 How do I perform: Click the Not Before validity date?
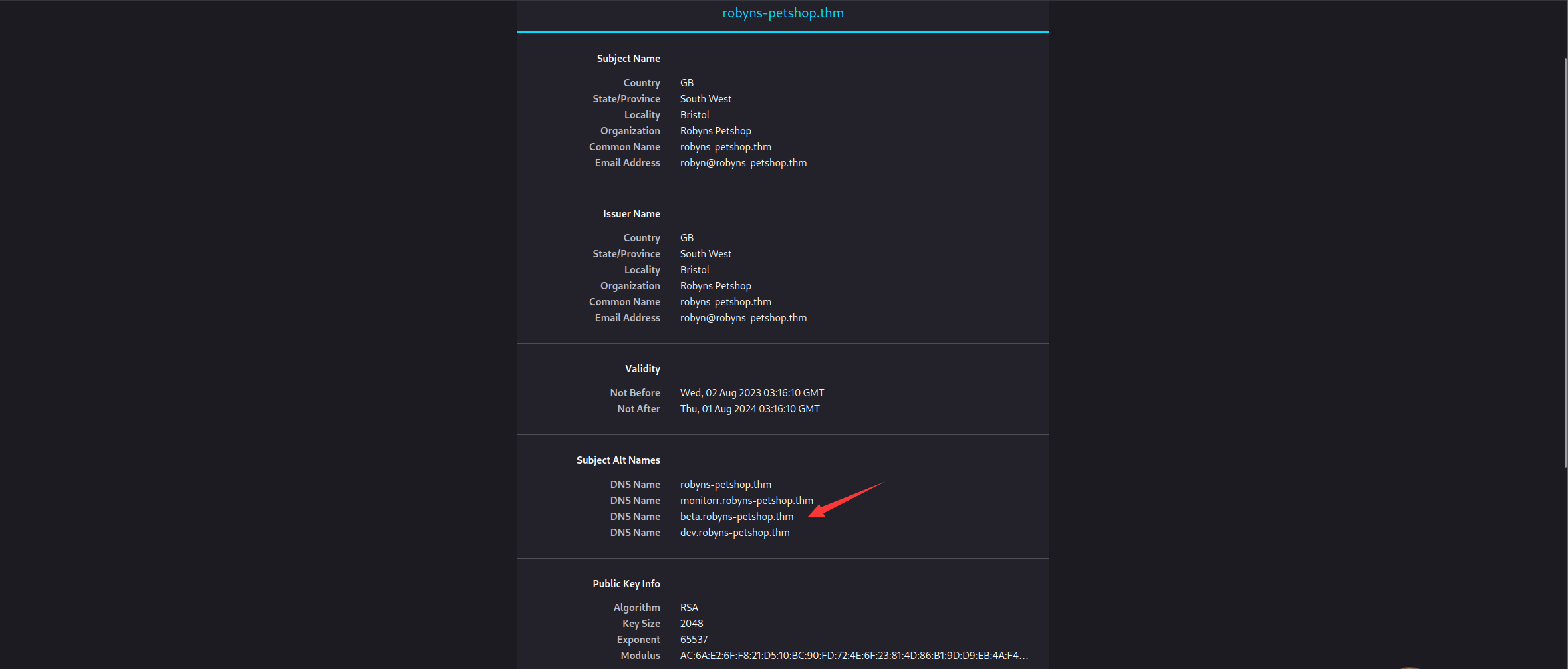751,393
